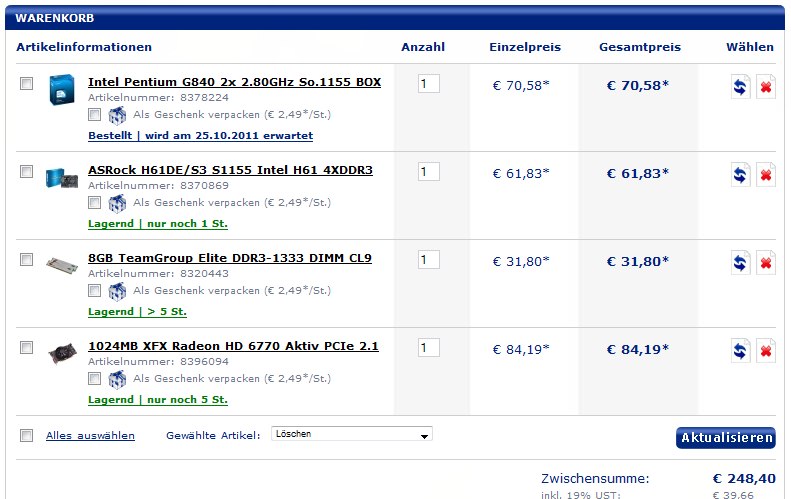
Task: Select the ASRock H61DE/S3 item checkbox
Action: 26,172
